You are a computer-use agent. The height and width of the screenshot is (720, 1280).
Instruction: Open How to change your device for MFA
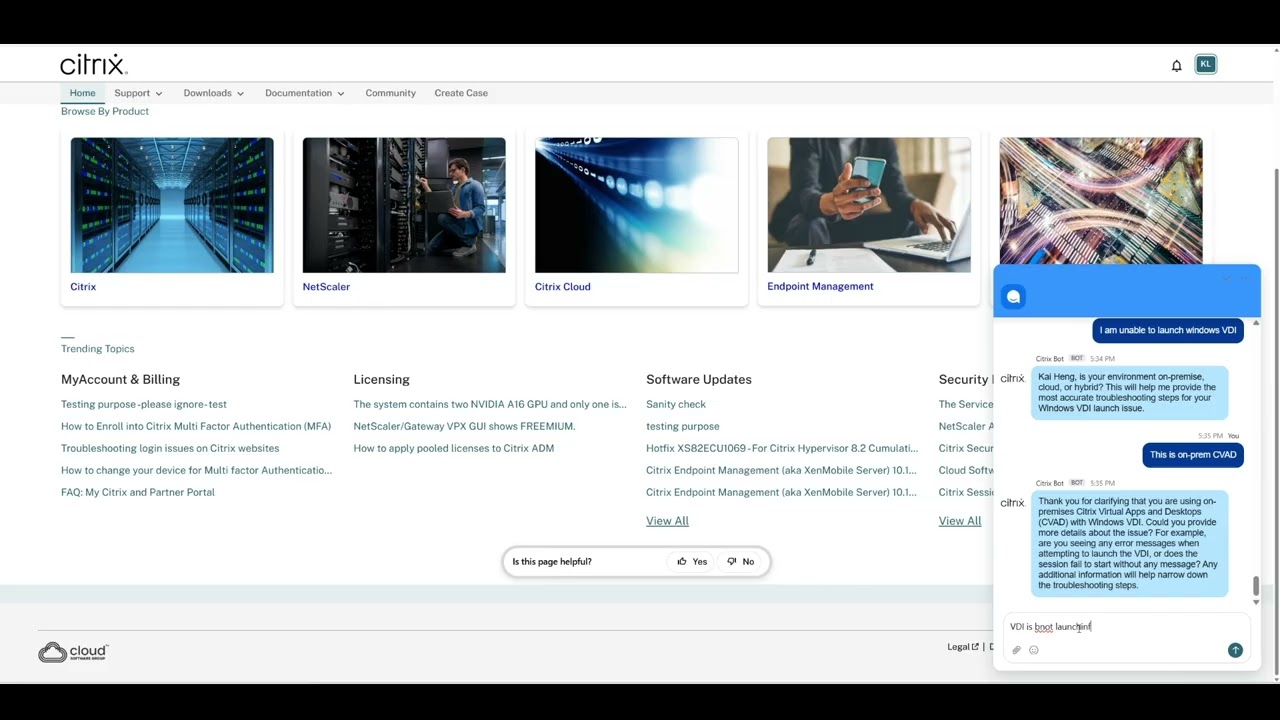pos(196,470)
